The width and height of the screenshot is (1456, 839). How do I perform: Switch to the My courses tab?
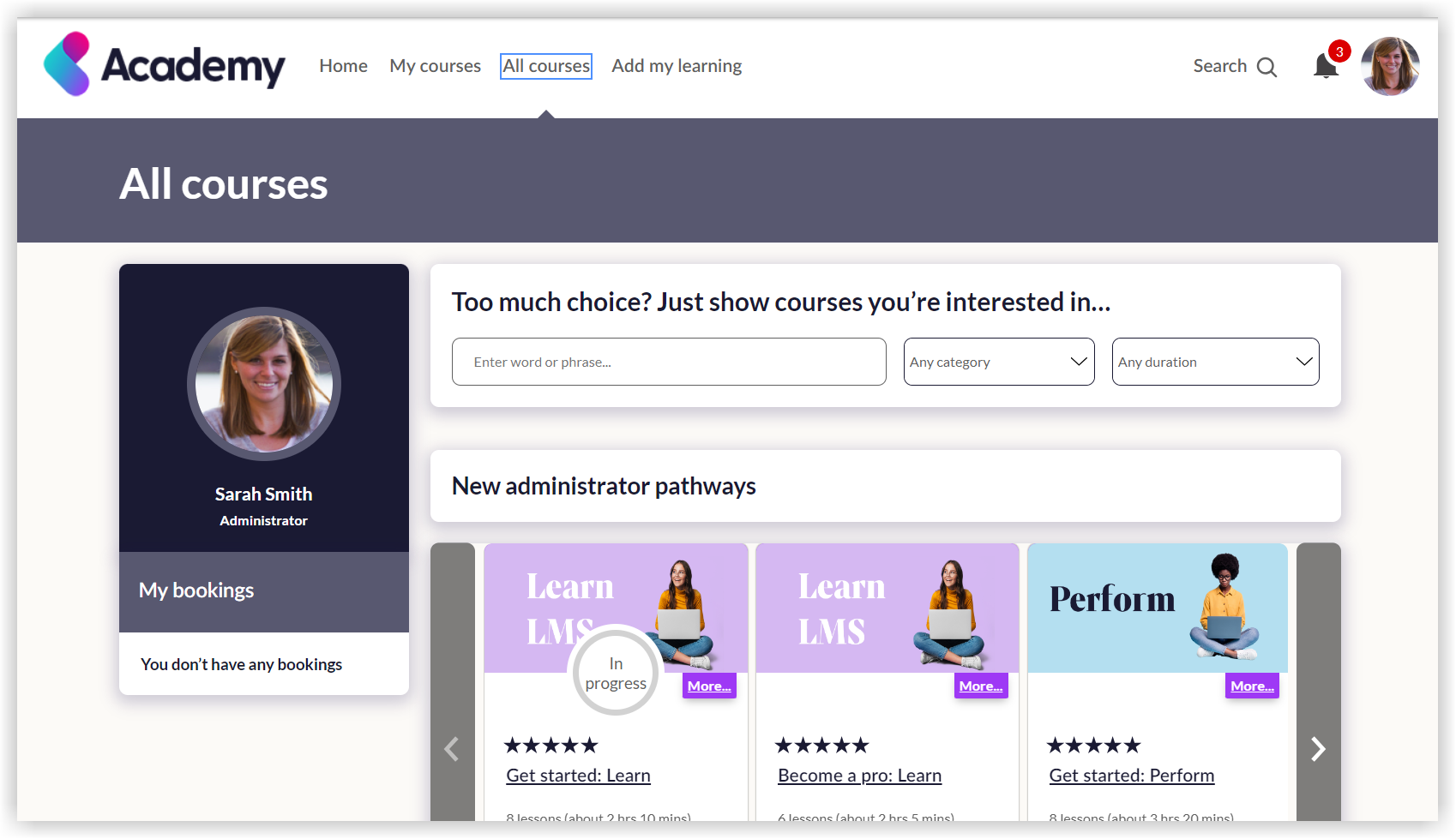[435, 65]
